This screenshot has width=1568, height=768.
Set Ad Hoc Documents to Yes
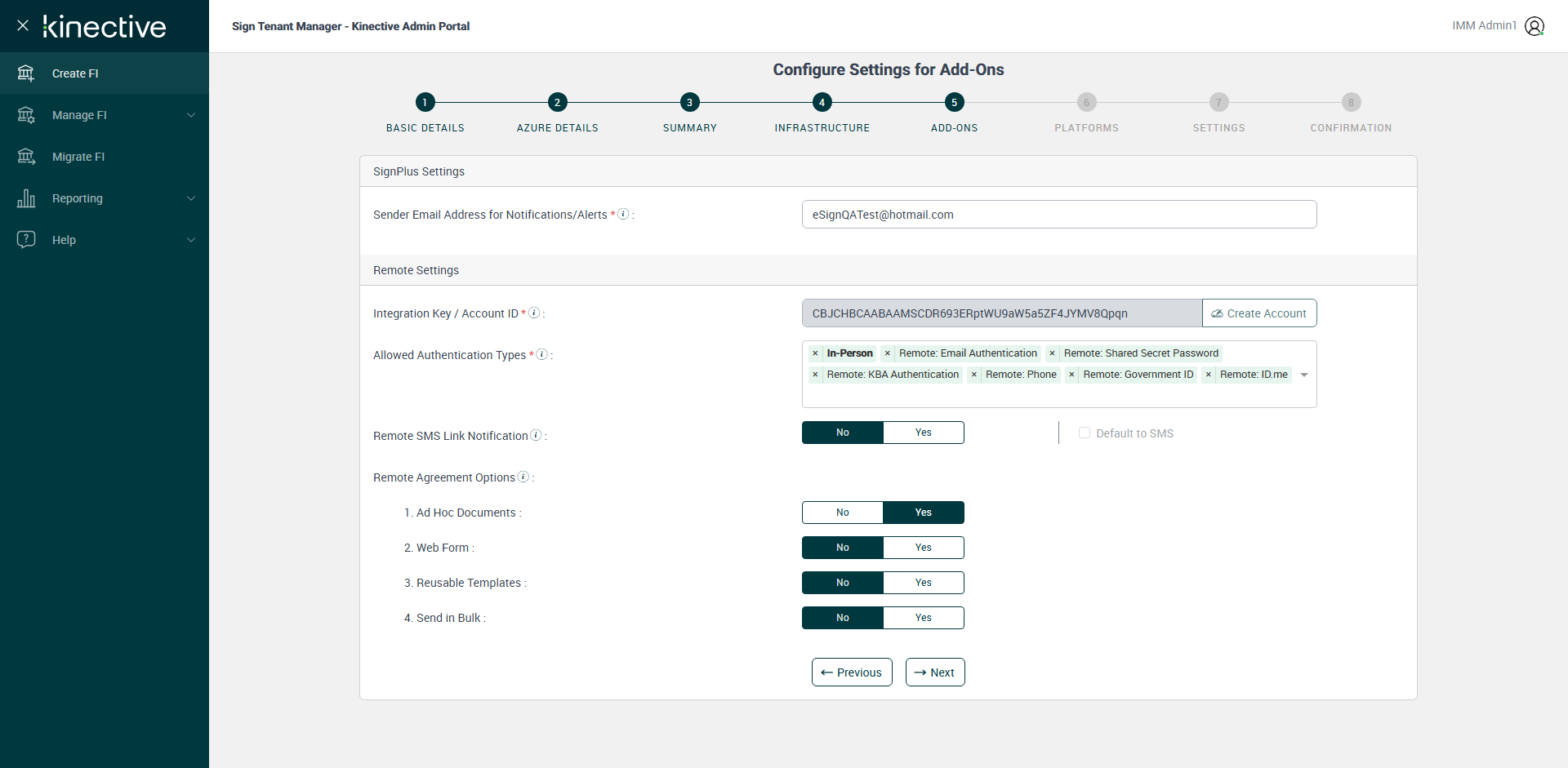pos(924,513)
